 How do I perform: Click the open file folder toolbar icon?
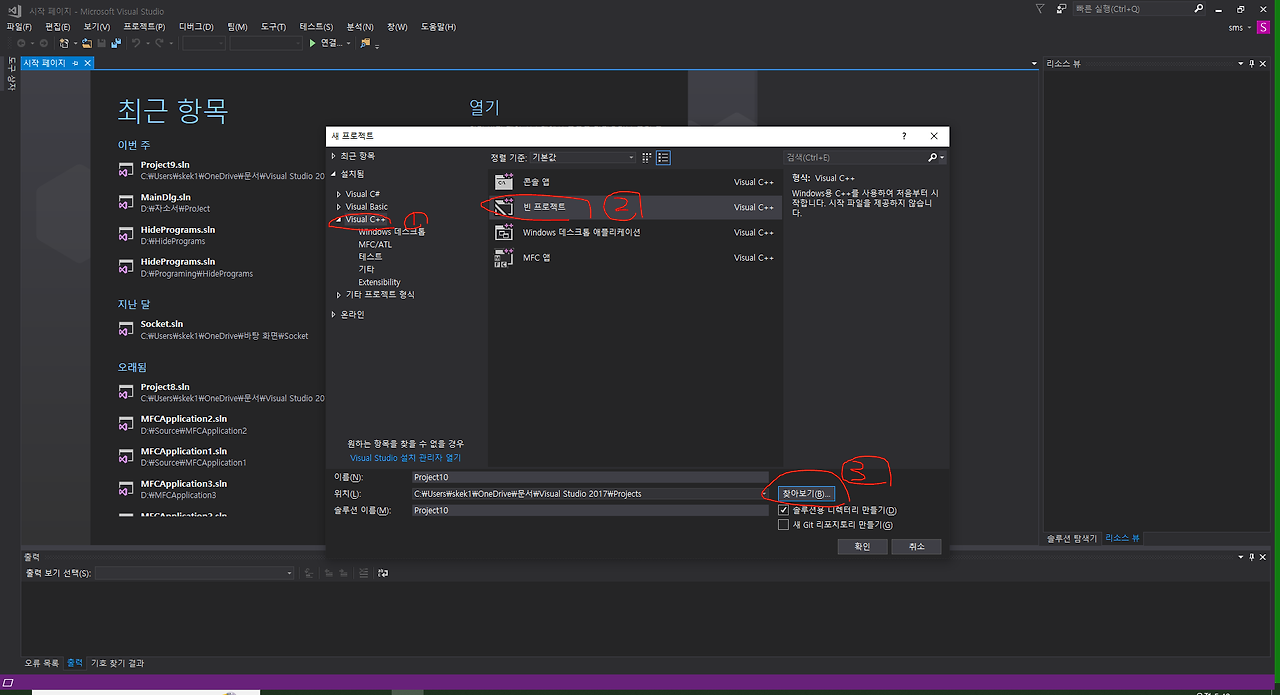pos(87,43)
